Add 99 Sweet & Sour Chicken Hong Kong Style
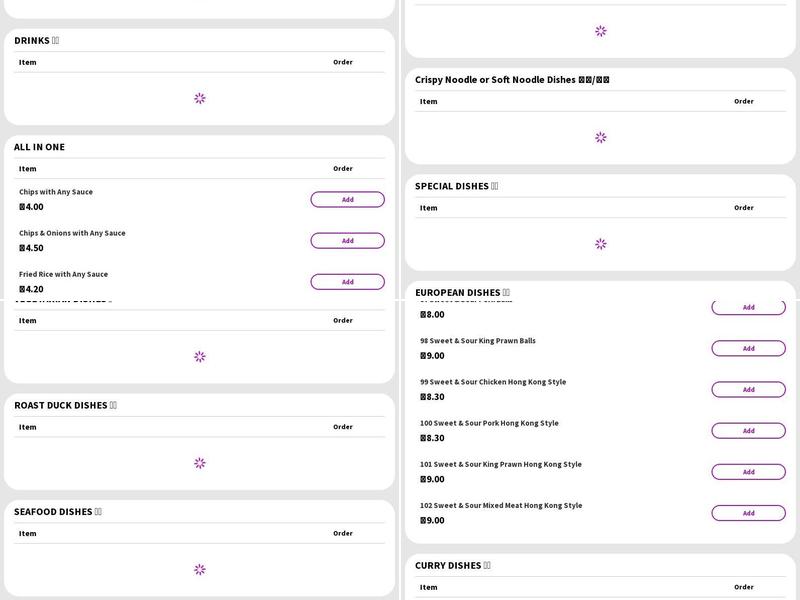Image resolution: width=800 pixels, height=600 pixels. (x=748, y=390)
